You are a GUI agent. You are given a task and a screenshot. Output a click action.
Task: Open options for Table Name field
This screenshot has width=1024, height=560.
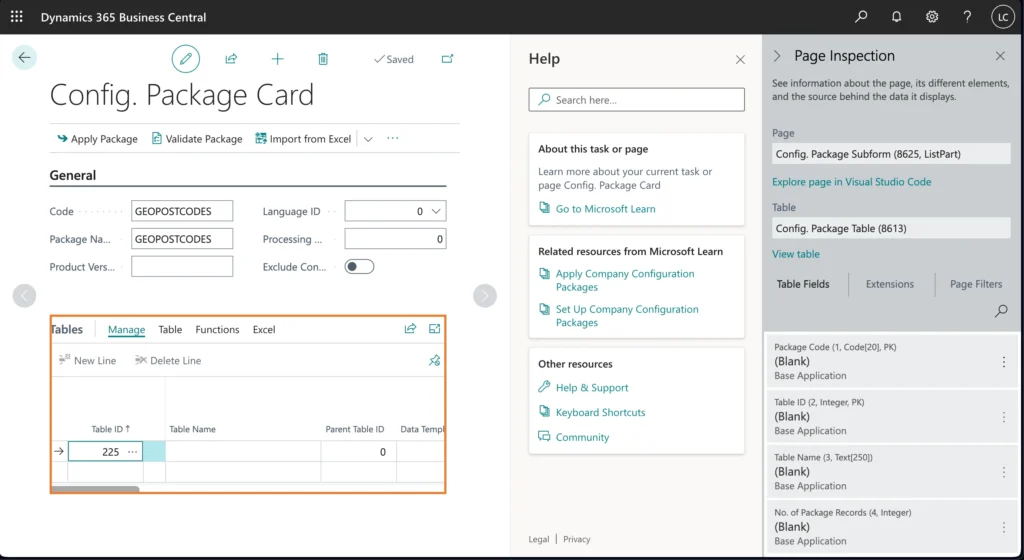(x=1004, y=472)
